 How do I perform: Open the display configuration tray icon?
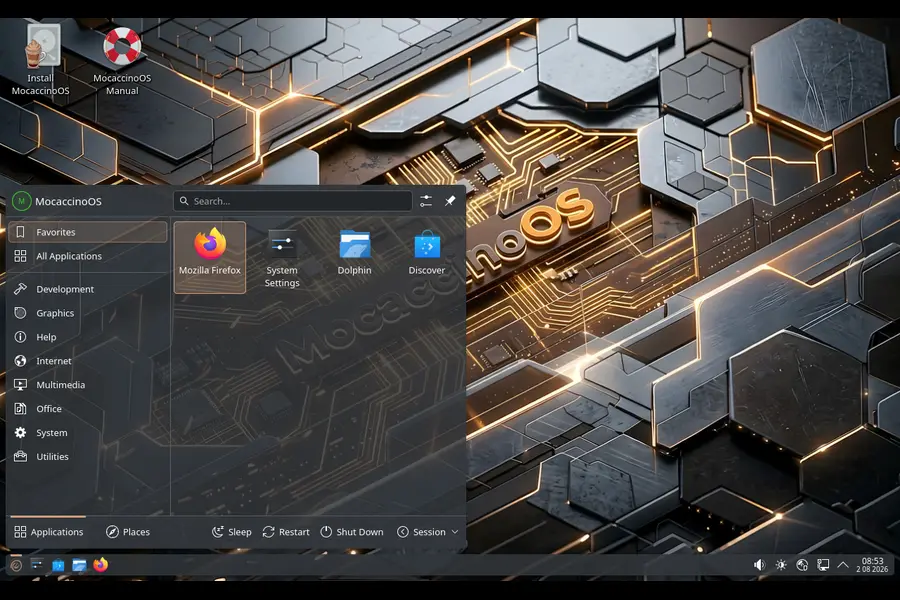(x=823, y=565)
